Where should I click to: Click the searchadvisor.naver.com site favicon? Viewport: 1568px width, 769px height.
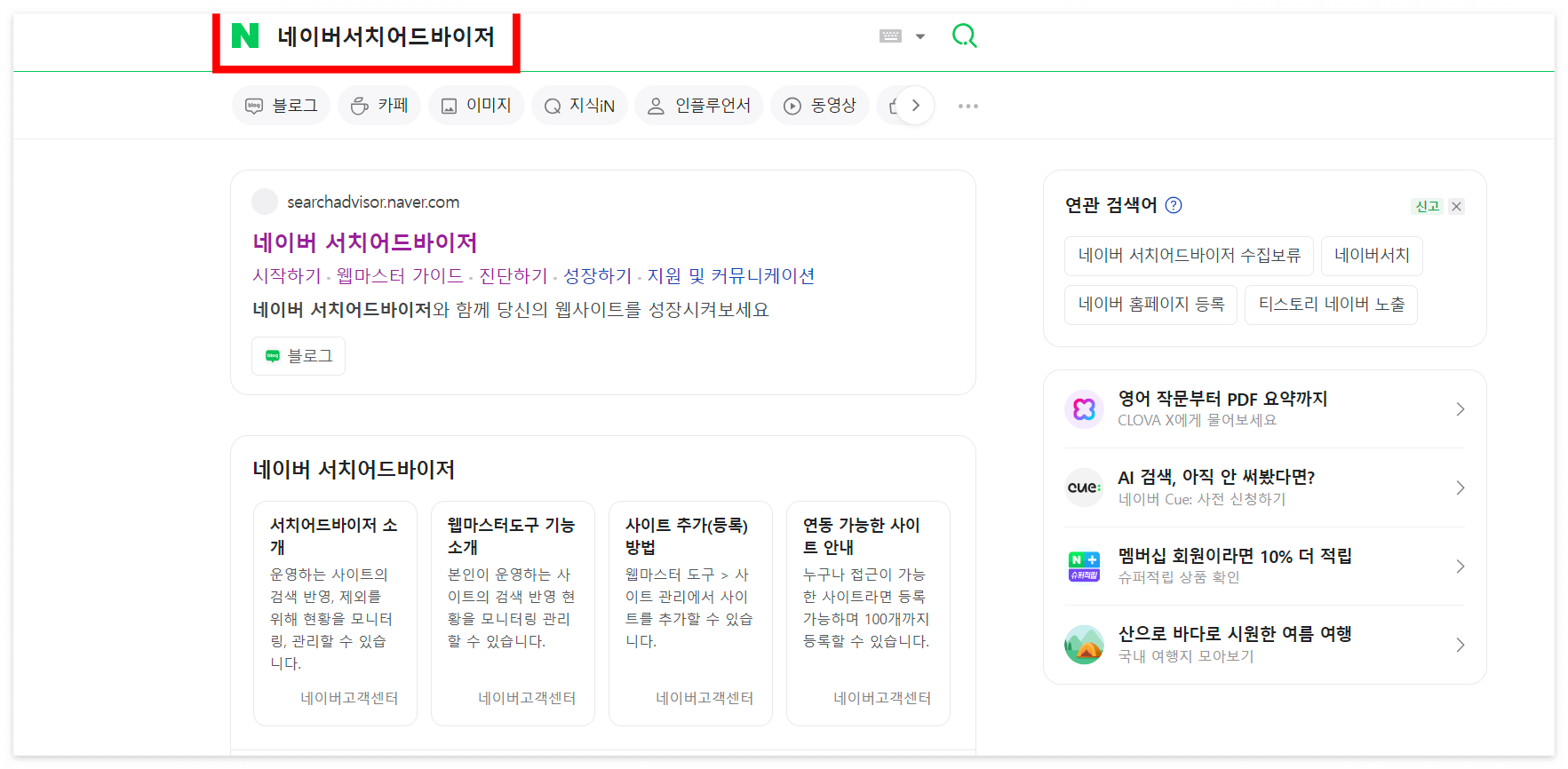tap(265, 202)
